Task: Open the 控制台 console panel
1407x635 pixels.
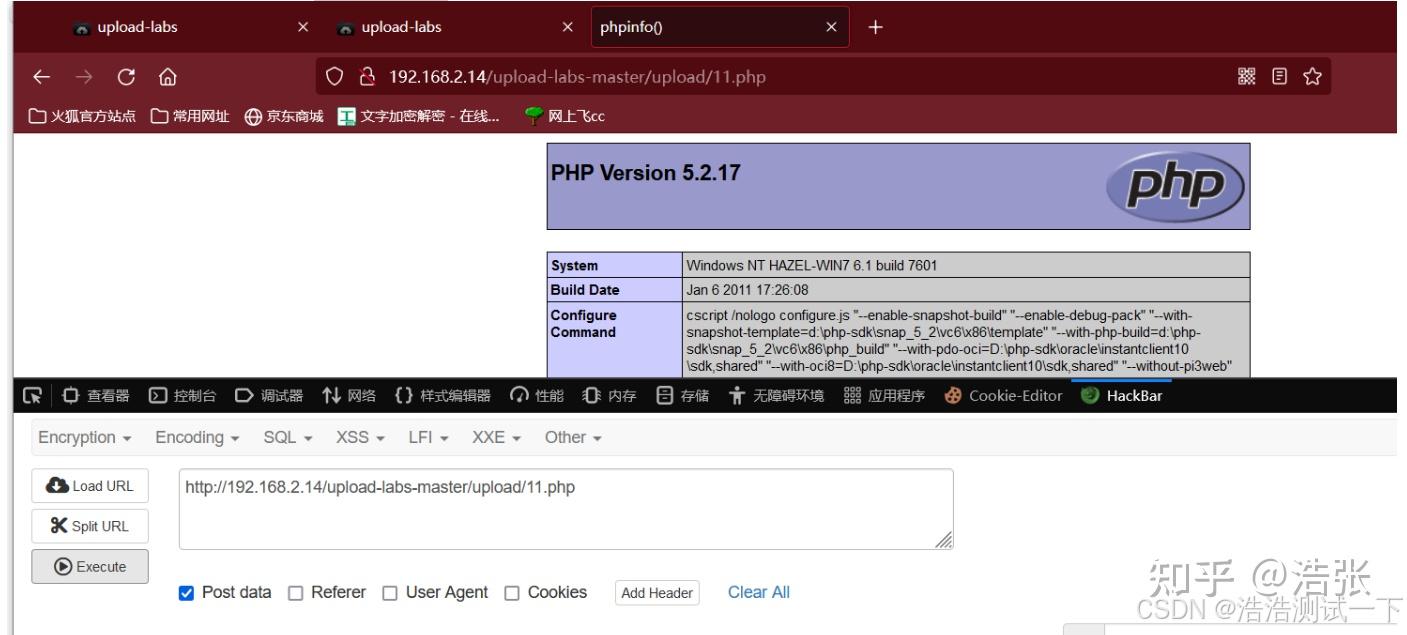Action: pyautogui.click(x=182, y=395)
